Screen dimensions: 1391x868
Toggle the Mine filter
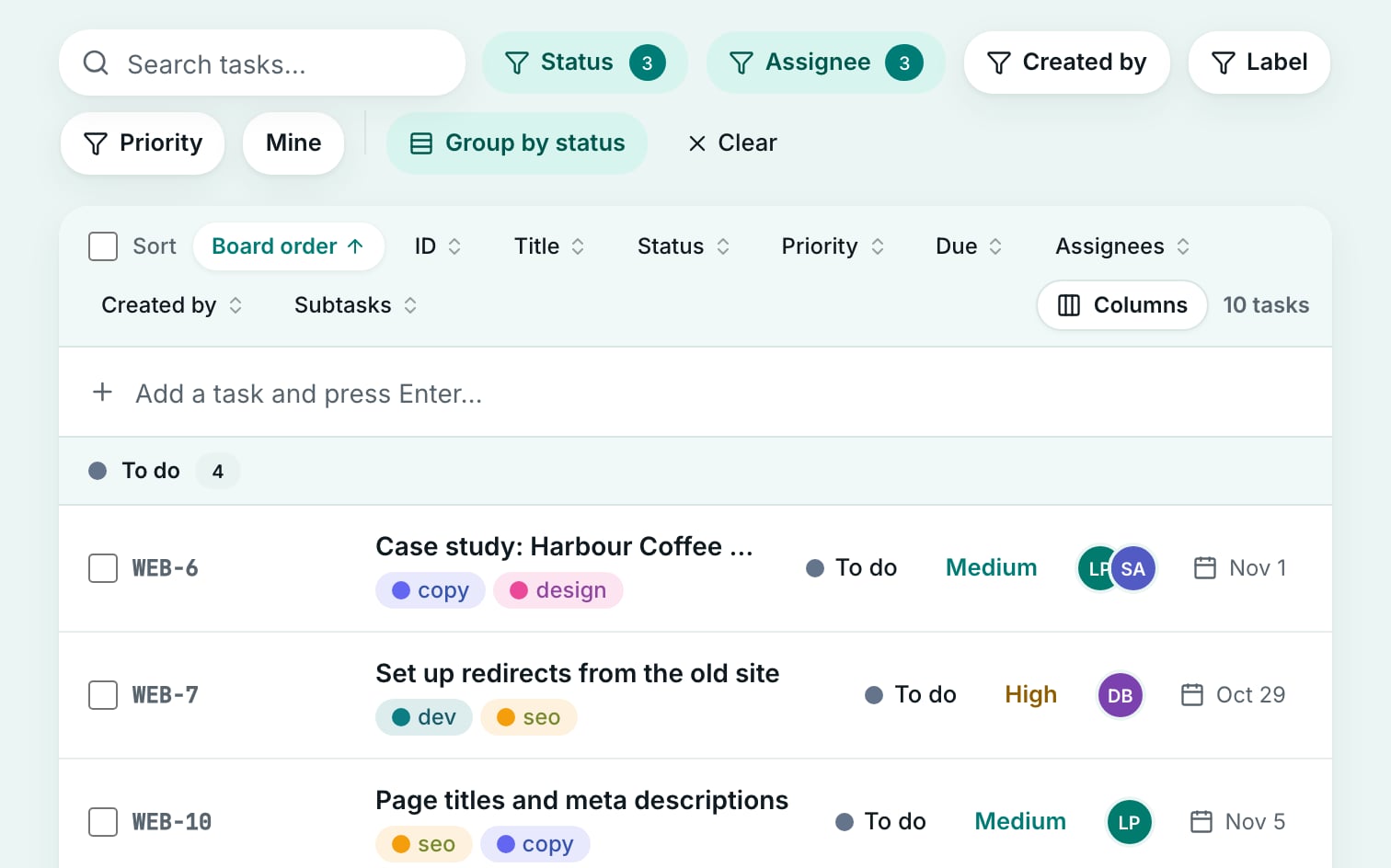point(293,143)
